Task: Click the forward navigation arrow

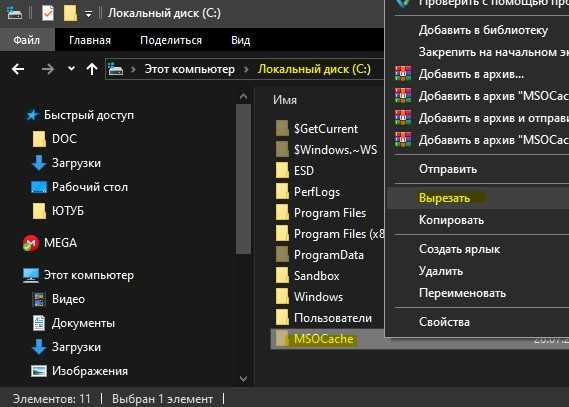Action: coord(48,69)
